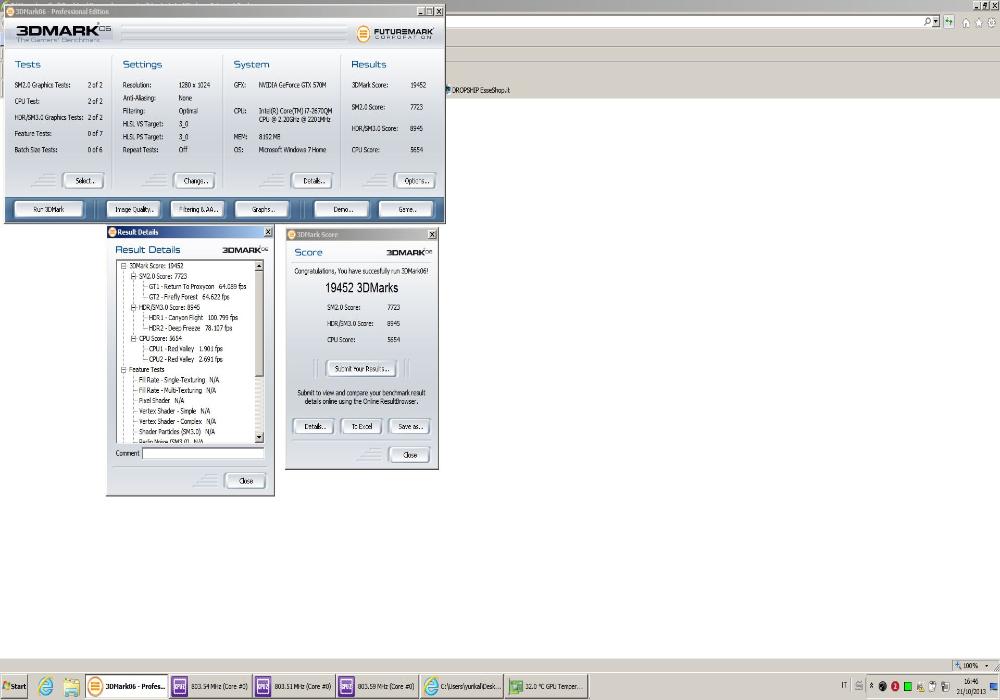
Task: Select Vertex Shader - Simple row
Action: [174, 411]
